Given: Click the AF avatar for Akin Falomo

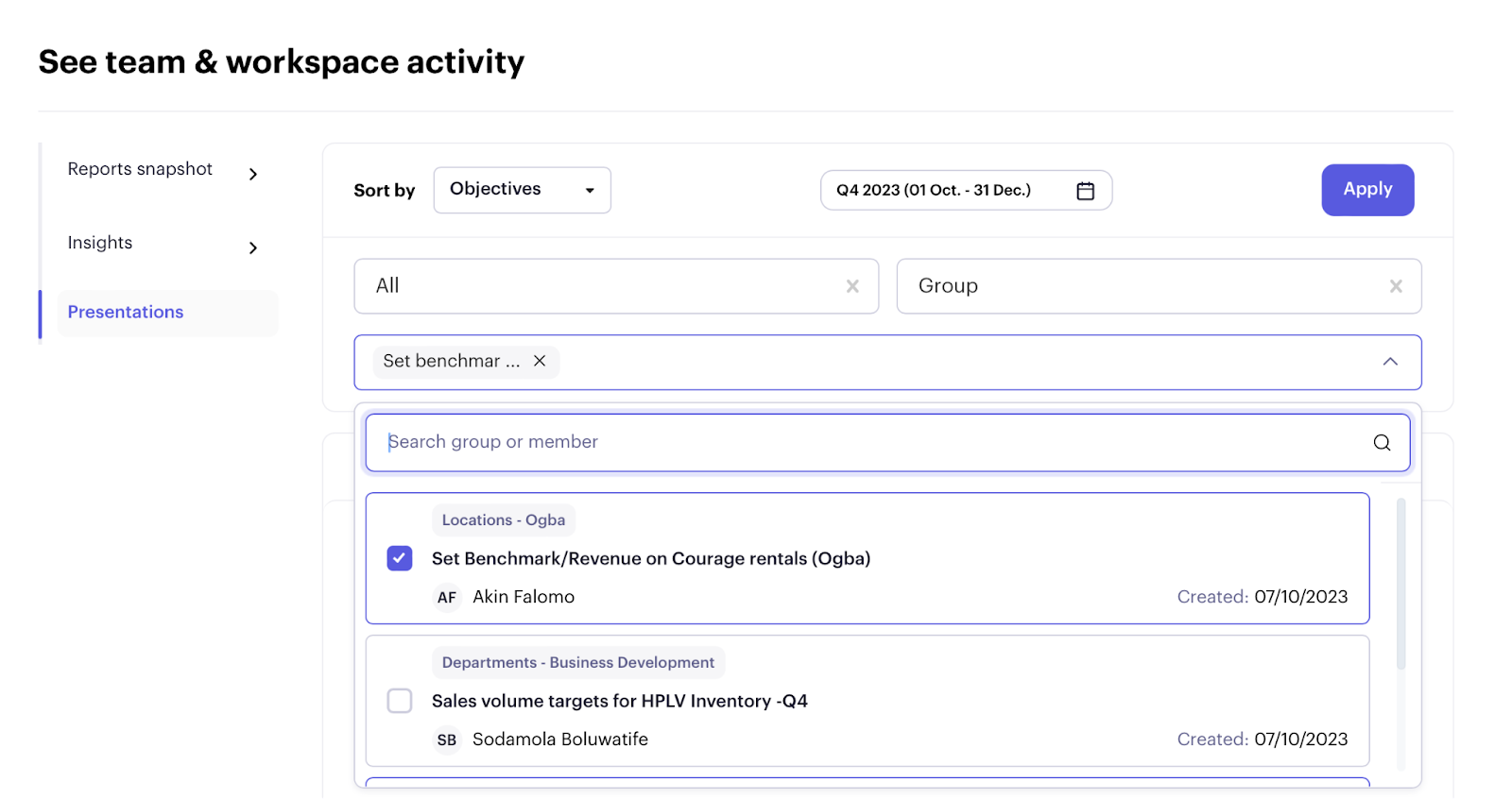Looking at the screenshot, I should [x=447, y=598].
